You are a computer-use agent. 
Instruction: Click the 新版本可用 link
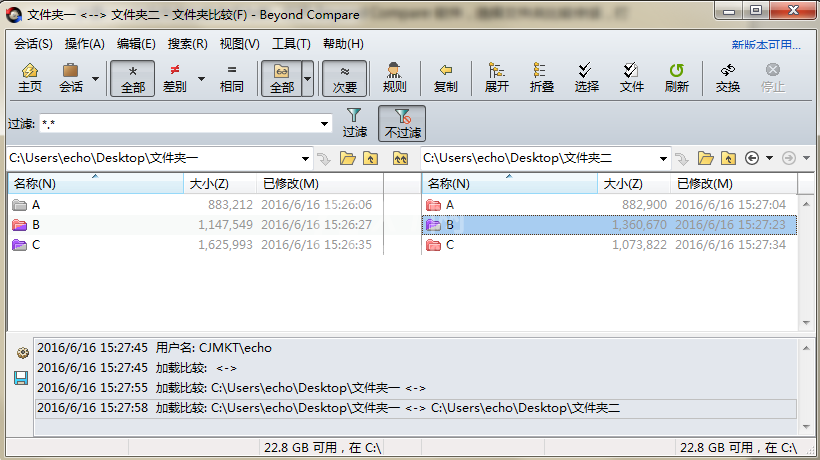766,45
